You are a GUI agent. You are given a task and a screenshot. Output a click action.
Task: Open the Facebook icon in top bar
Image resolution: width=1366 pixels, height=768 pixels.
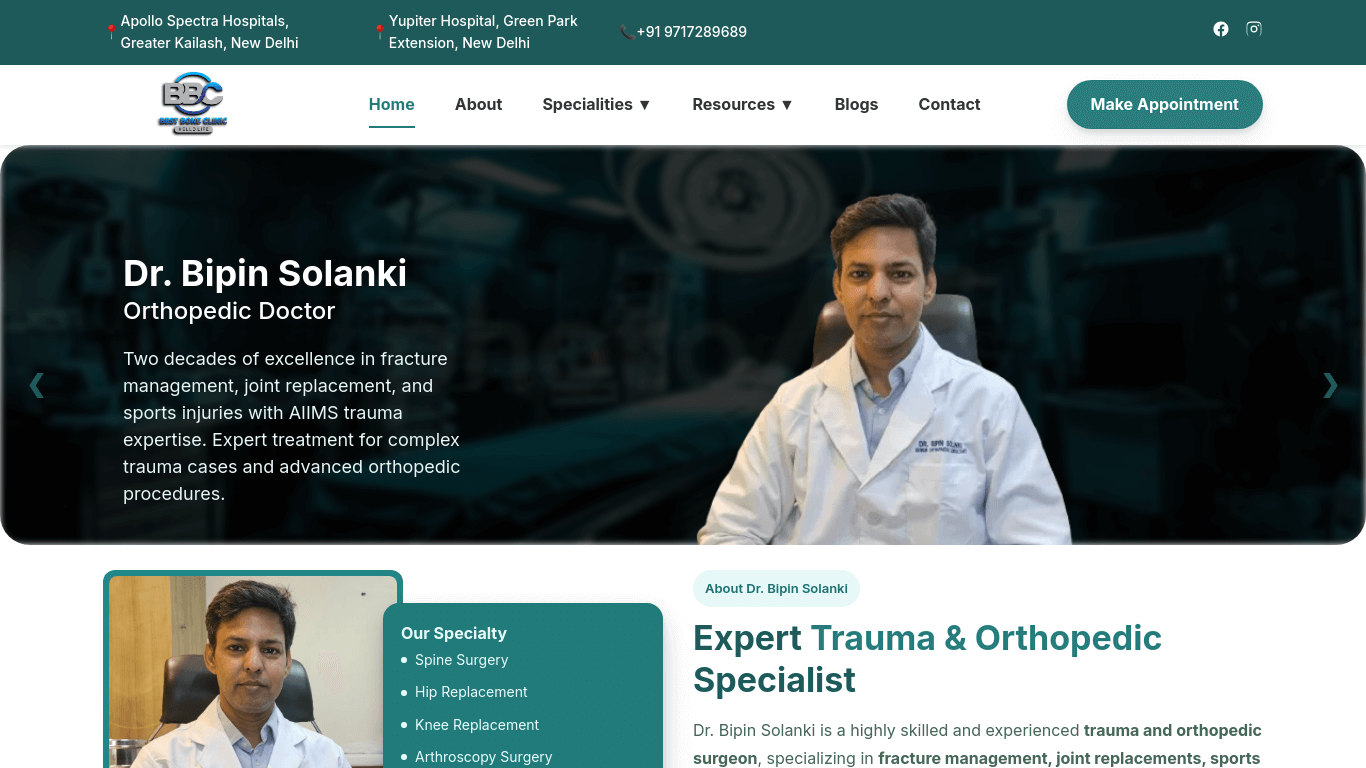click(x=1221, y=29)
